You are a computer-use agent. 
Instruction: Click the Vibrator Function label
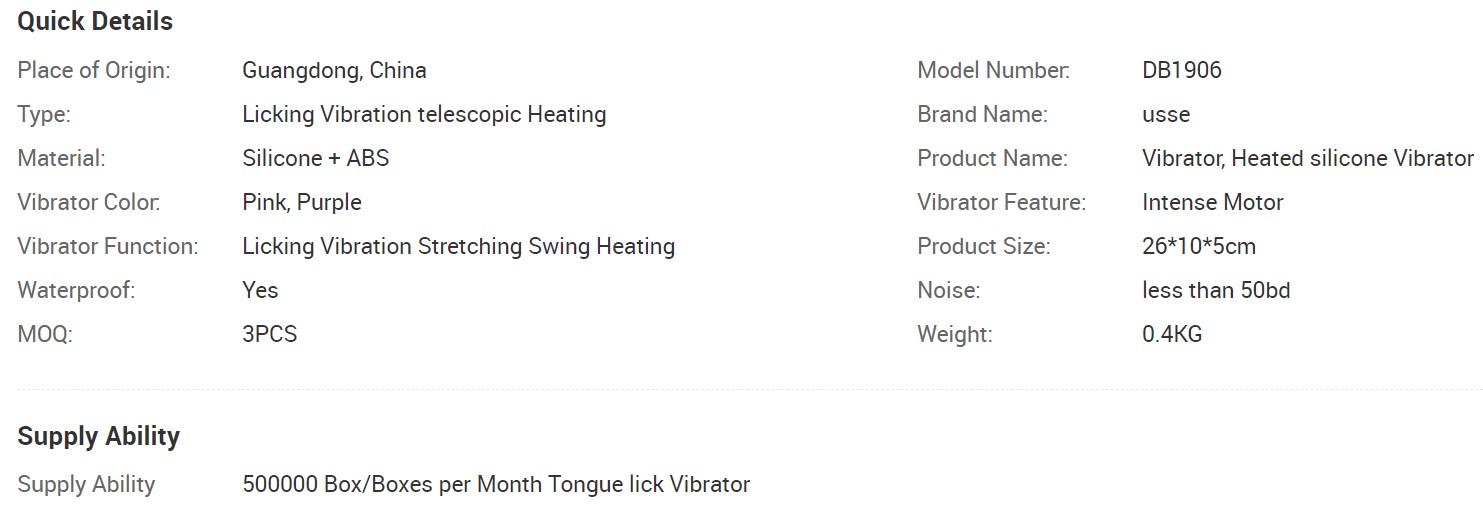click(108, 246)
